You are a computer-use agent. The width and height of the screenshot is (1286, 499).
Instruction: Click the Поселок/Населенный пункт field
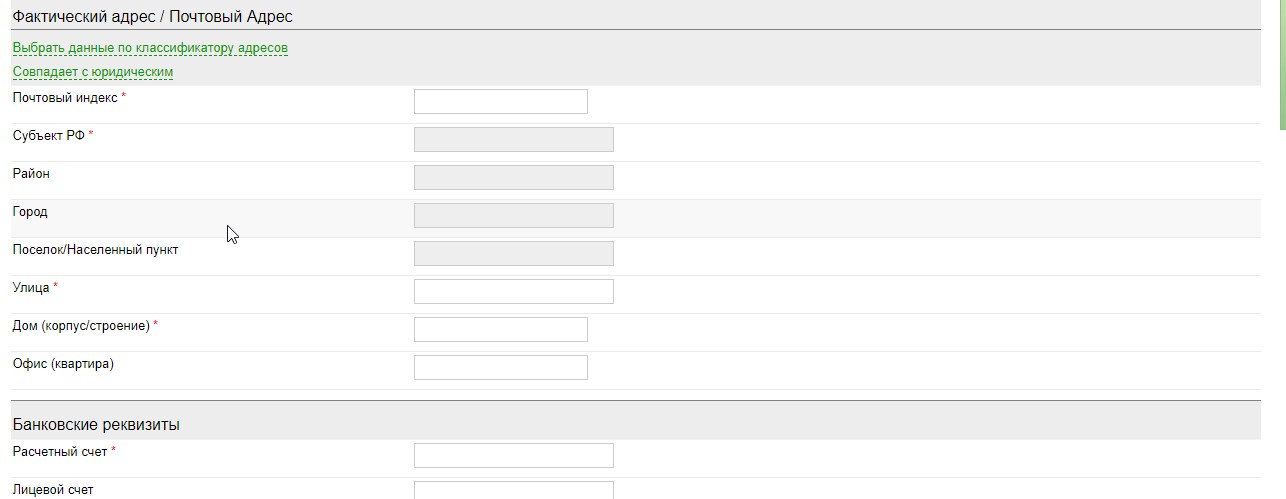[x=513, y=253]
